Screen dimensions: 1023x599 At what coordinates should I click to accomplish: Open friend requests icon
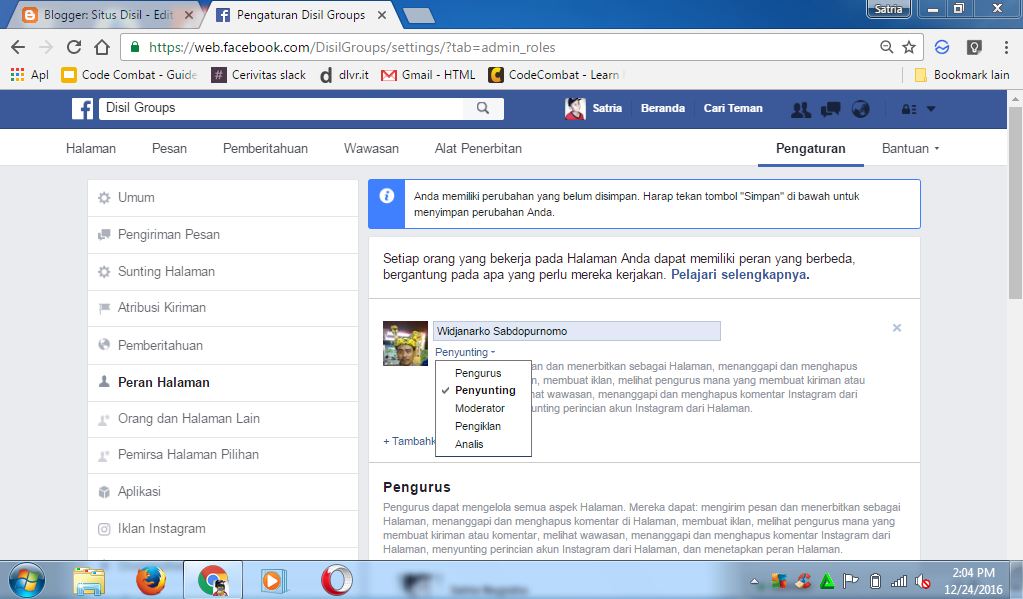pyautogui.click(x=801, y=109)
